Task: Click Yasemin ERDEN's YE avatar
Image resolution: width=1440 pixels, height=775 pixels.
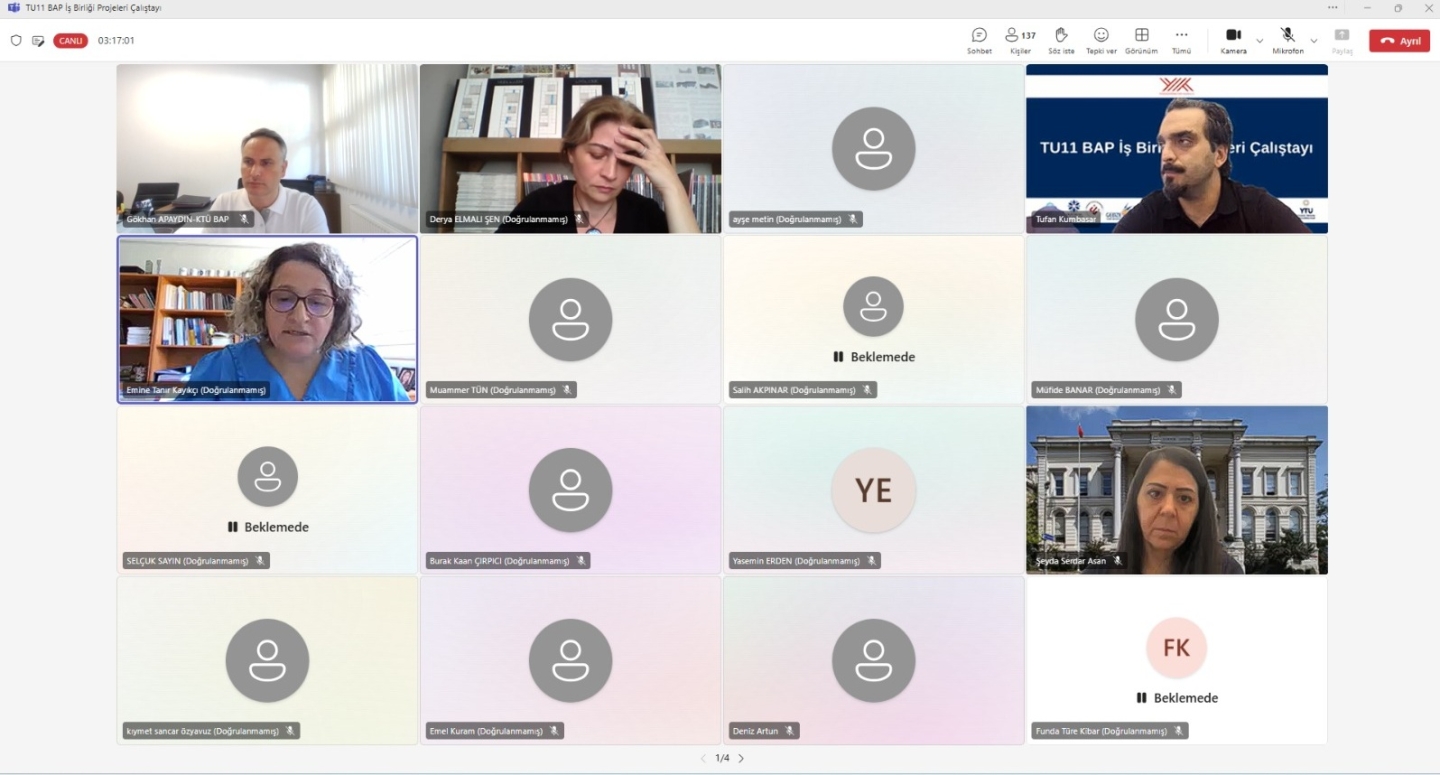Action: [873, 489]
